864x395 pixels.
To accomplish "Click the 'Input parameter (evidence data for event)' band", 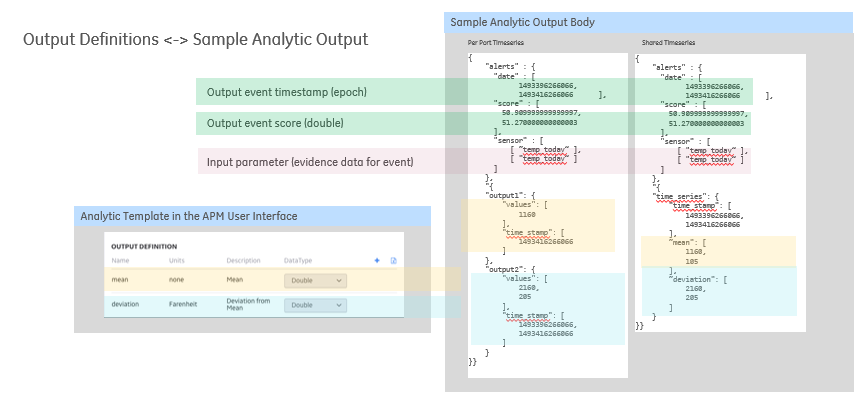I will click(x=474, y=161).
